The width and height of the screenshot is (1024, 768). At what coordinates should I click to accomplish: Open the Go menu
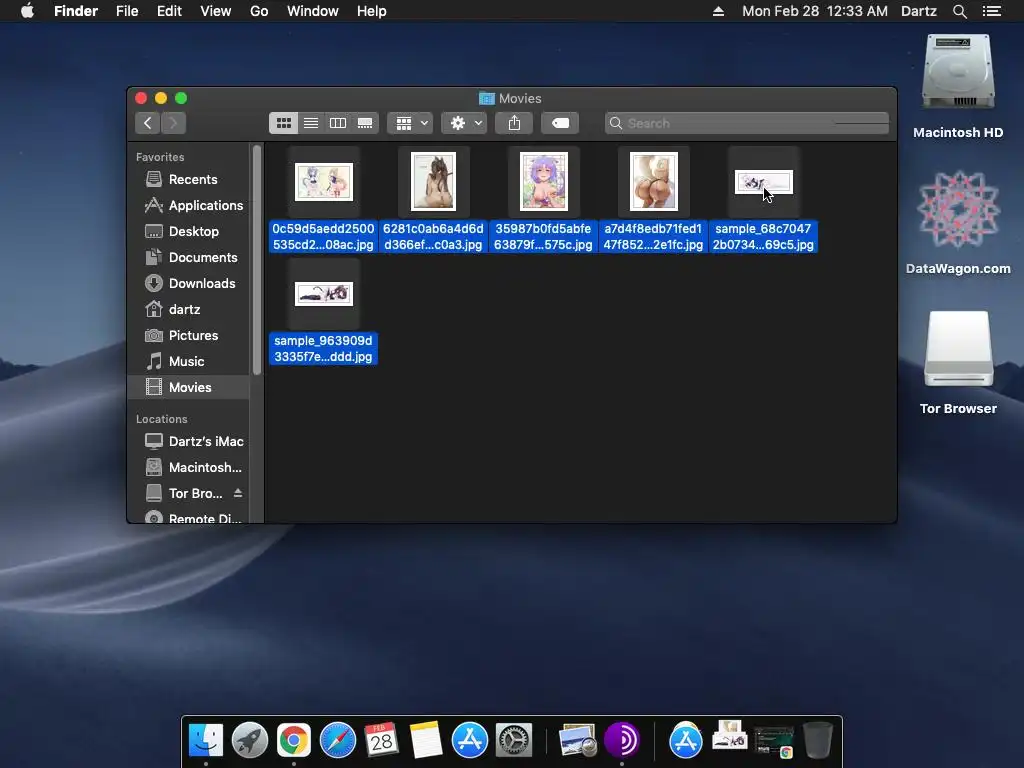[259, 11]
